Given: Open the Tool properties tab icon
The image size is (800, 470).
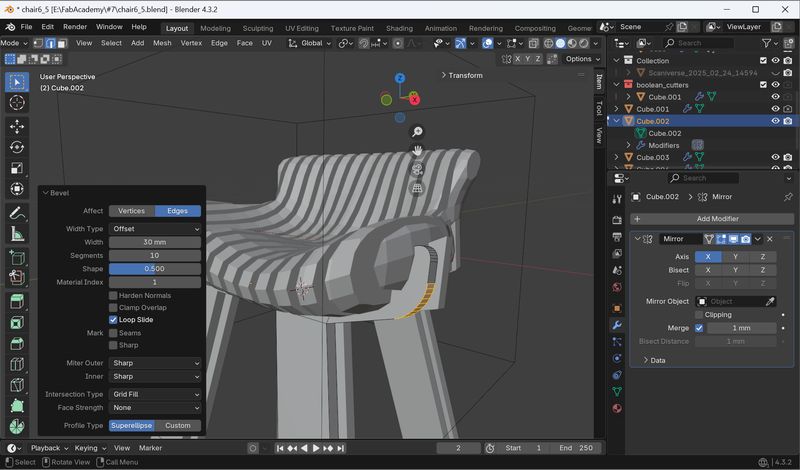Looking at the screenshot, I should tap(617, 199).
